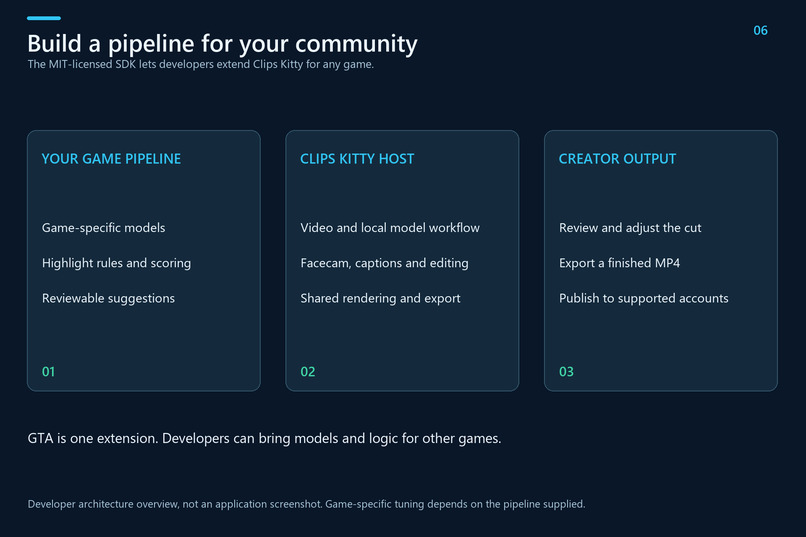Click the card number 03
806x537 pixels.
pyautogui.click(x=566, y=372)
